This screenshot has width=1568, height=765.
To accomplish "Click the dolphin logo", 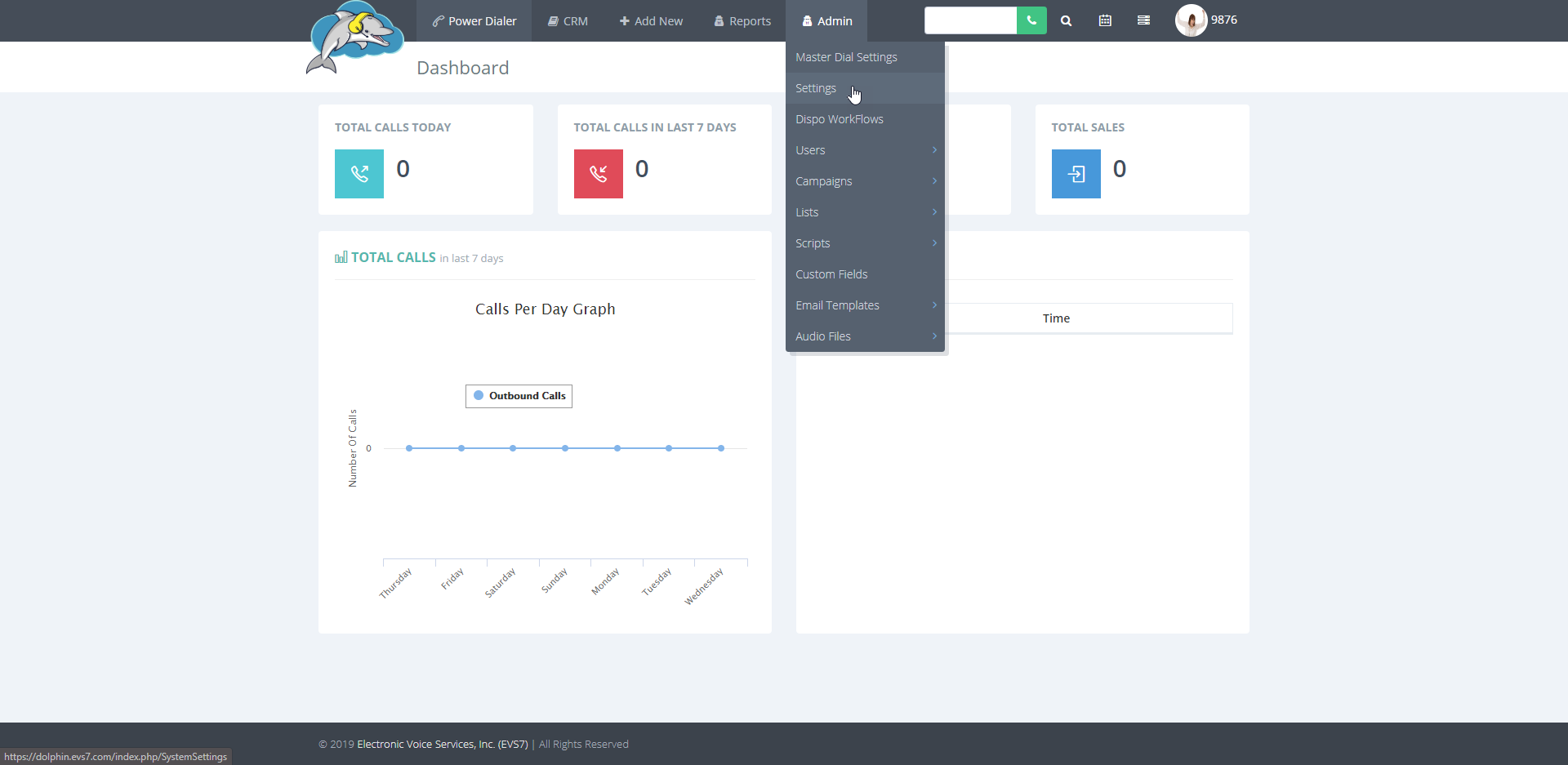I will [x=355, y=38].
